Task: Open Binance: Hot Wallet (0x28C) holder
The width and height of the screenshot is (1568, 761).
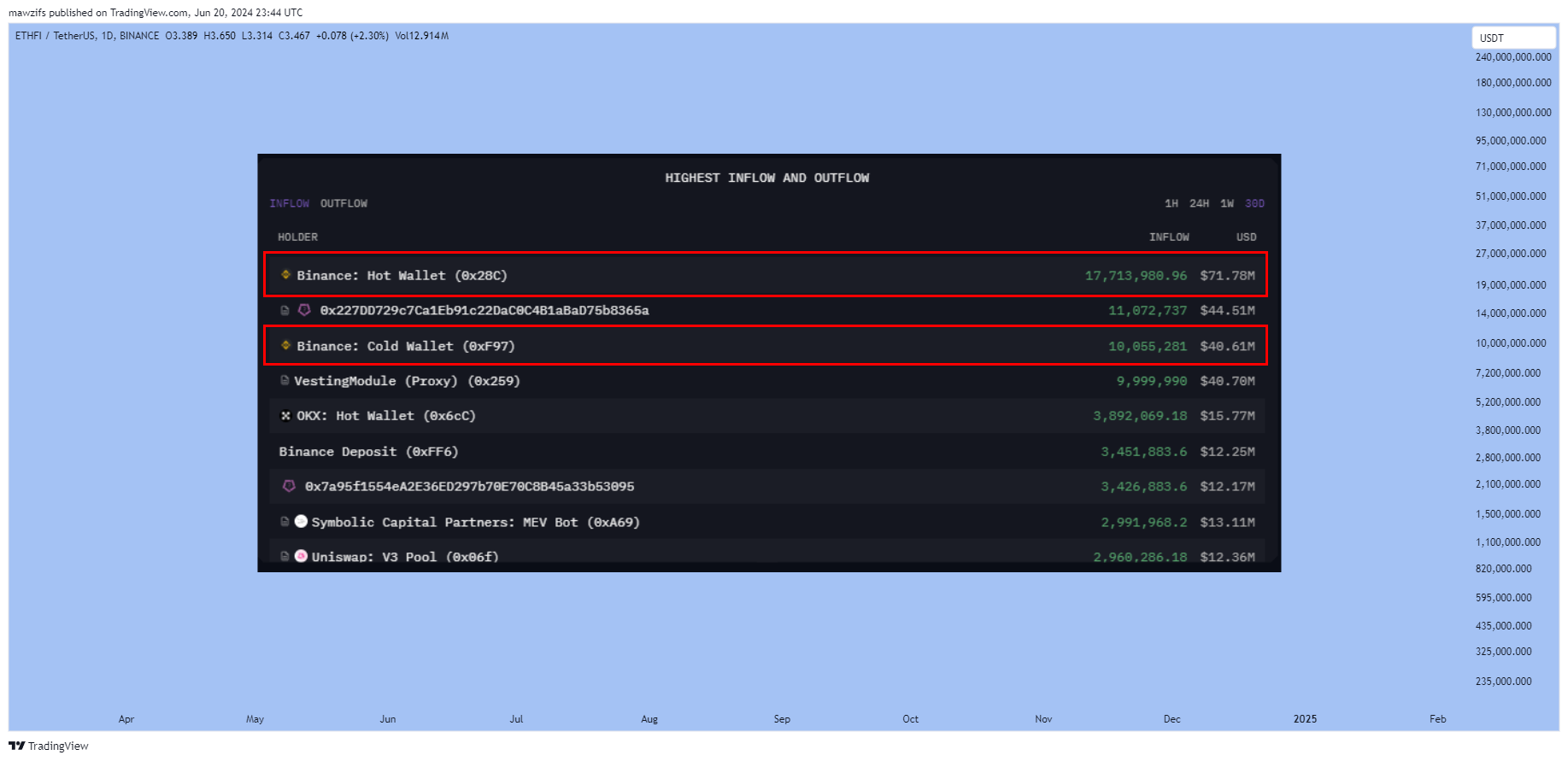Action: point(402,275)
